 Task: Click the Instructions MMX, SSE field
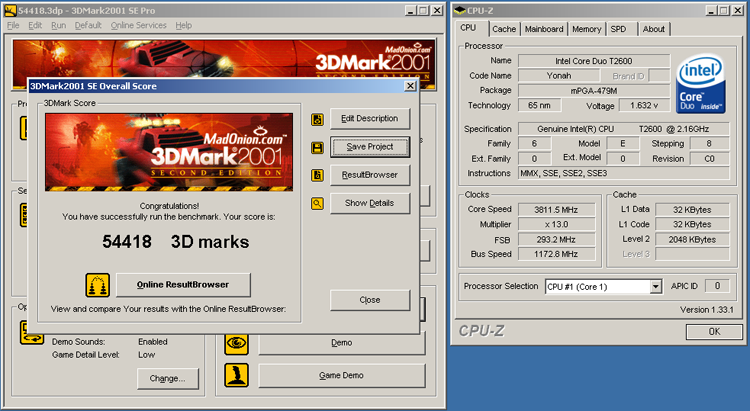tap(624, 173)
